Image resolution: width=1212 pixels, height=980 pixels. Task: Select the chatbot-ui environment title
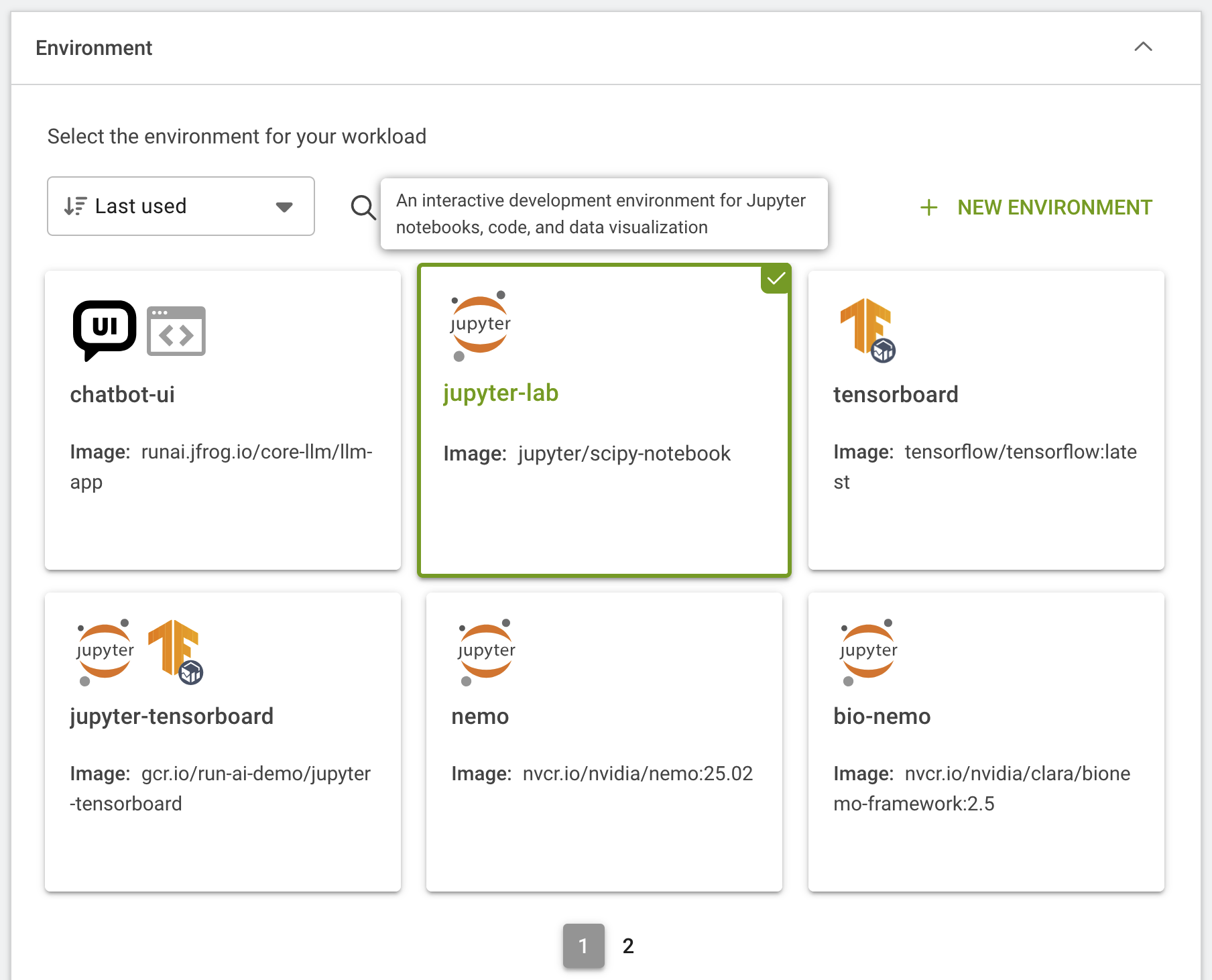coord(123,394)
